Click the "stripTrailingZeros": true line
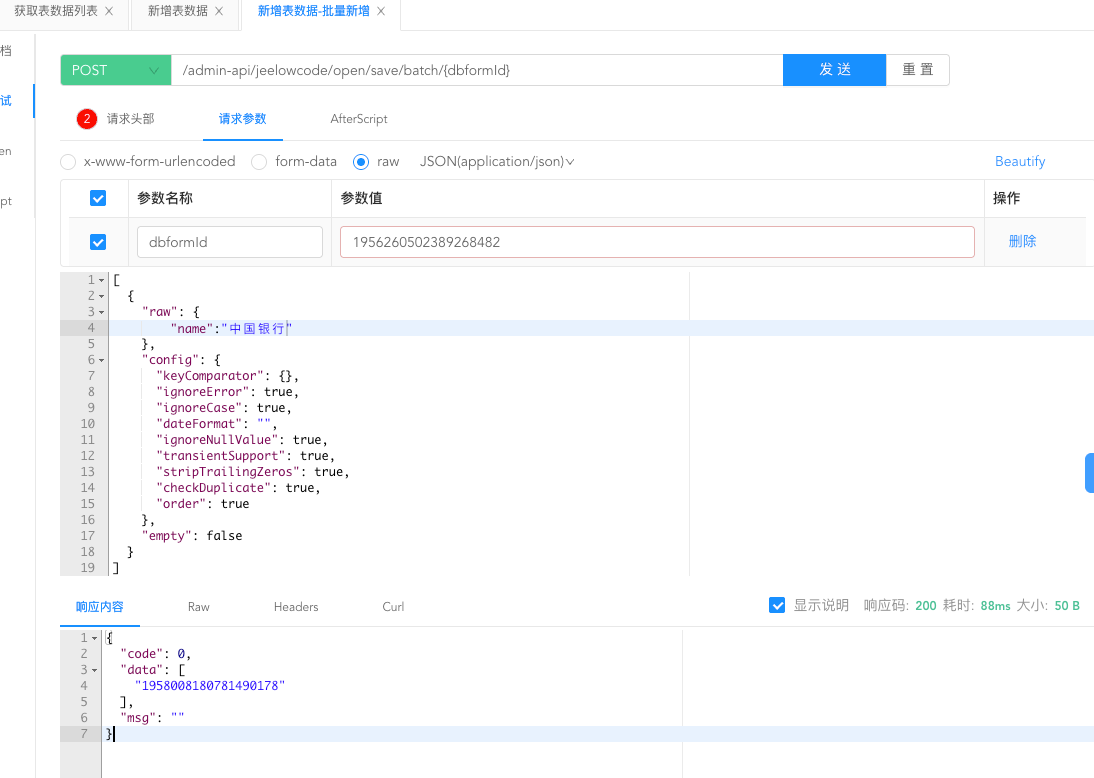 253,472
